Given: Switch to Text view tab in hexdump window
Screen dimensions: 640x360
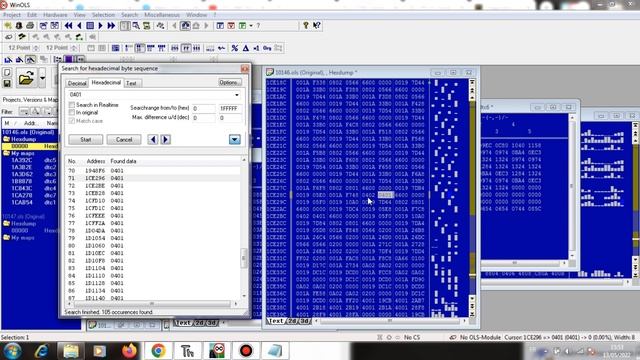Looking at the screenshot, I should point(276,321).
